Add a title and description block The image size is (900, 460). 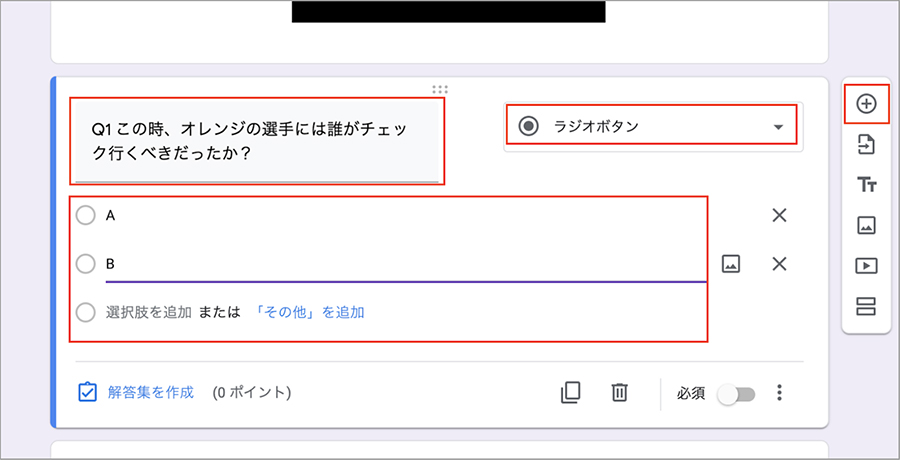[866, 185]
